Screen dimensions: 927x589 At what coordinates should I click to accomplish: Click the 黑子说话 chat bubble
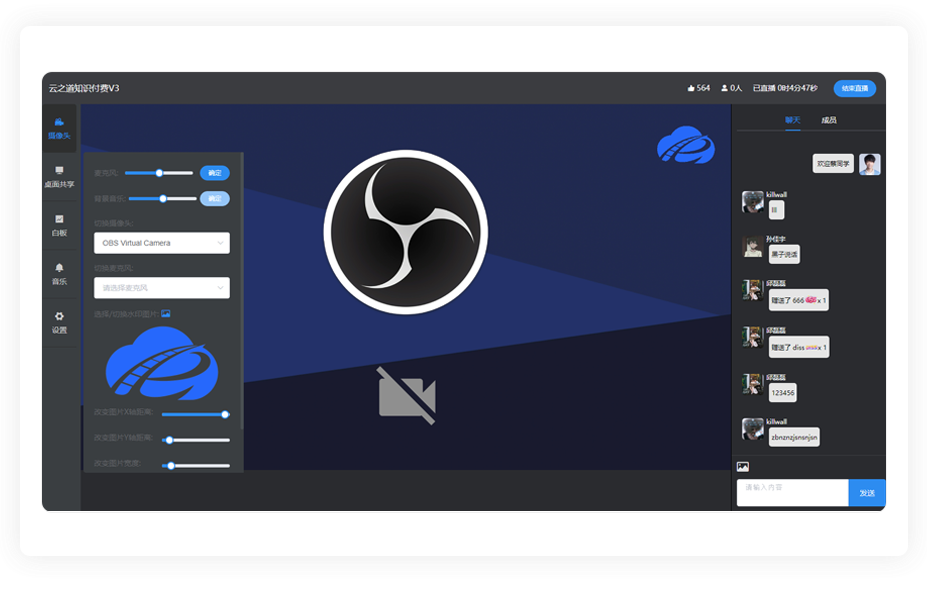[x=784, y=254]
